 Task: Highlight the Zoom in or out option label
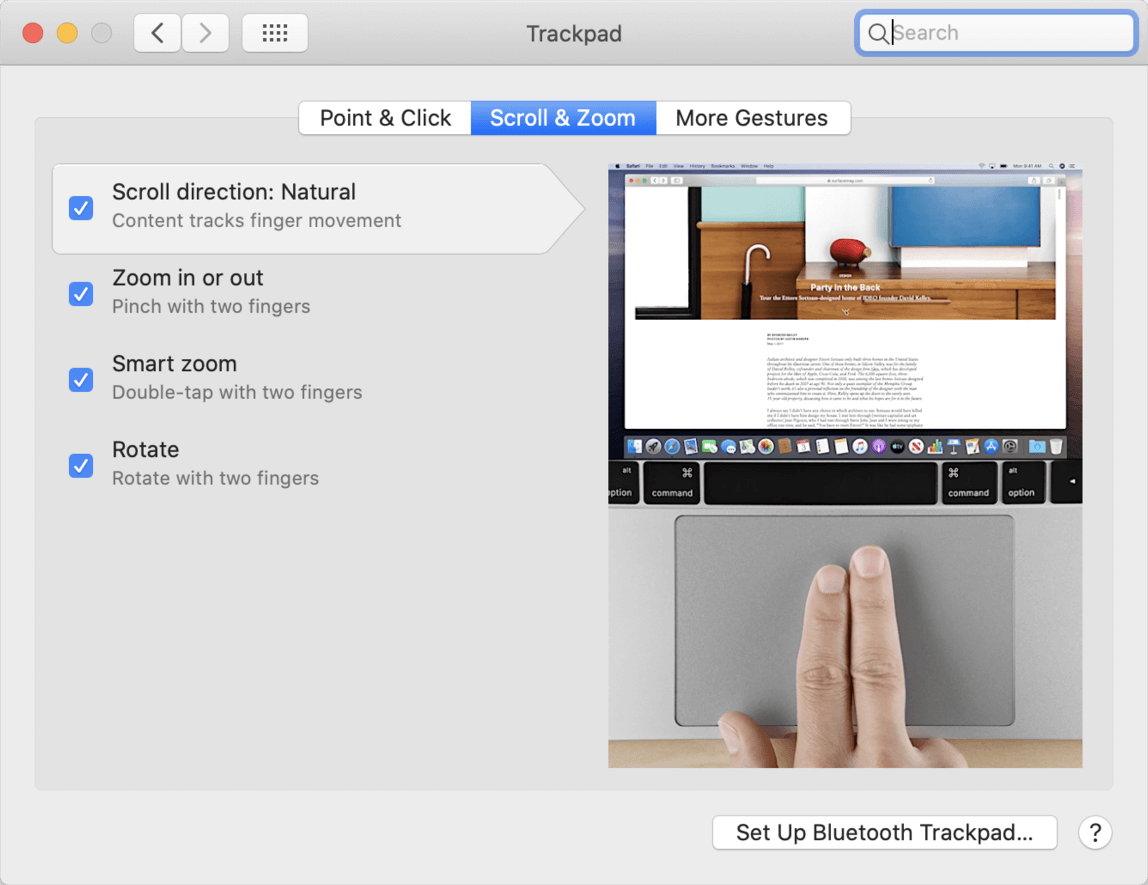tap(188, 278)
